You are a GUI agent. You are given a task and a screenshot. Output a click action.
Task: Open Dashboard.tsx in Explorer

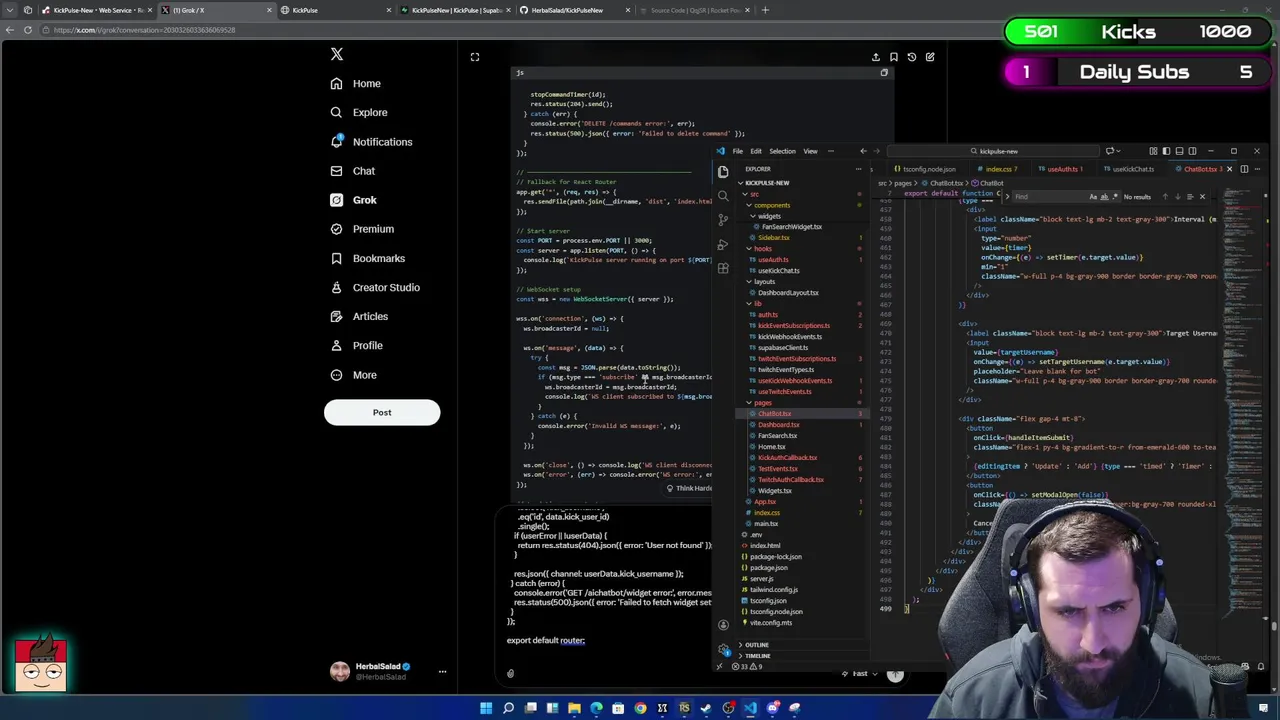pos(779,425)
